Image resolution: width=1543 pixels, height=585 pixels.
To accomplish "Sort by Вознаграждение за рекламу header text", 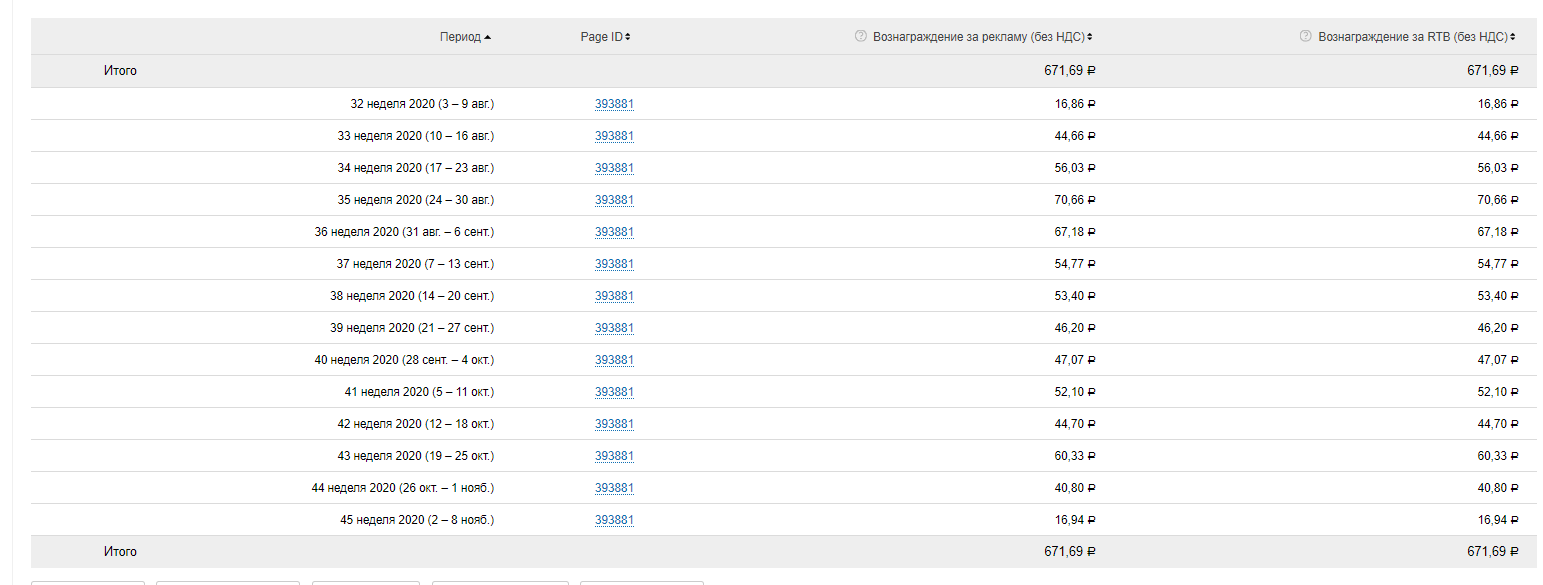I will 978,37.
